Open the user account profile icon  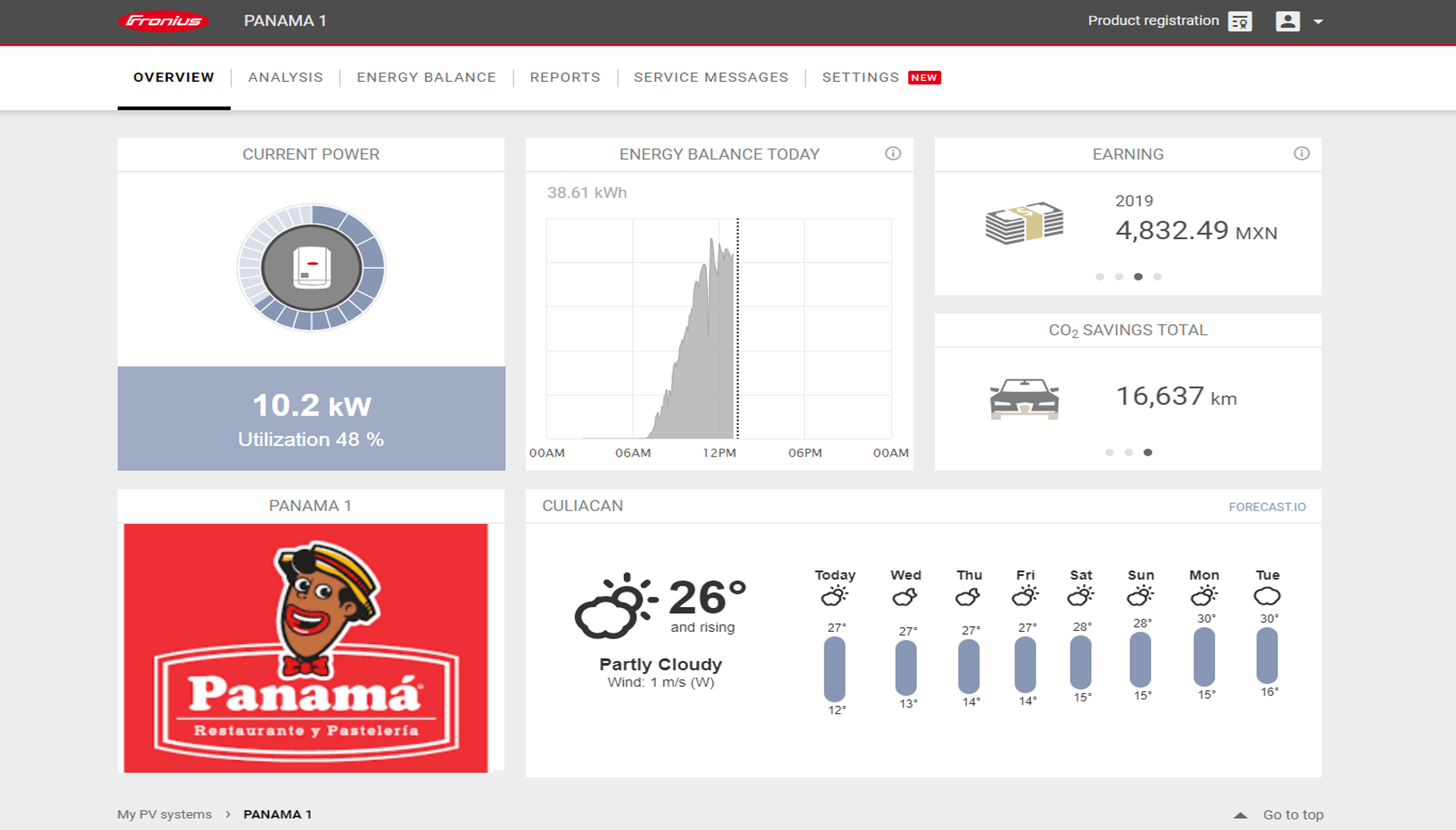pos(1287,21)
